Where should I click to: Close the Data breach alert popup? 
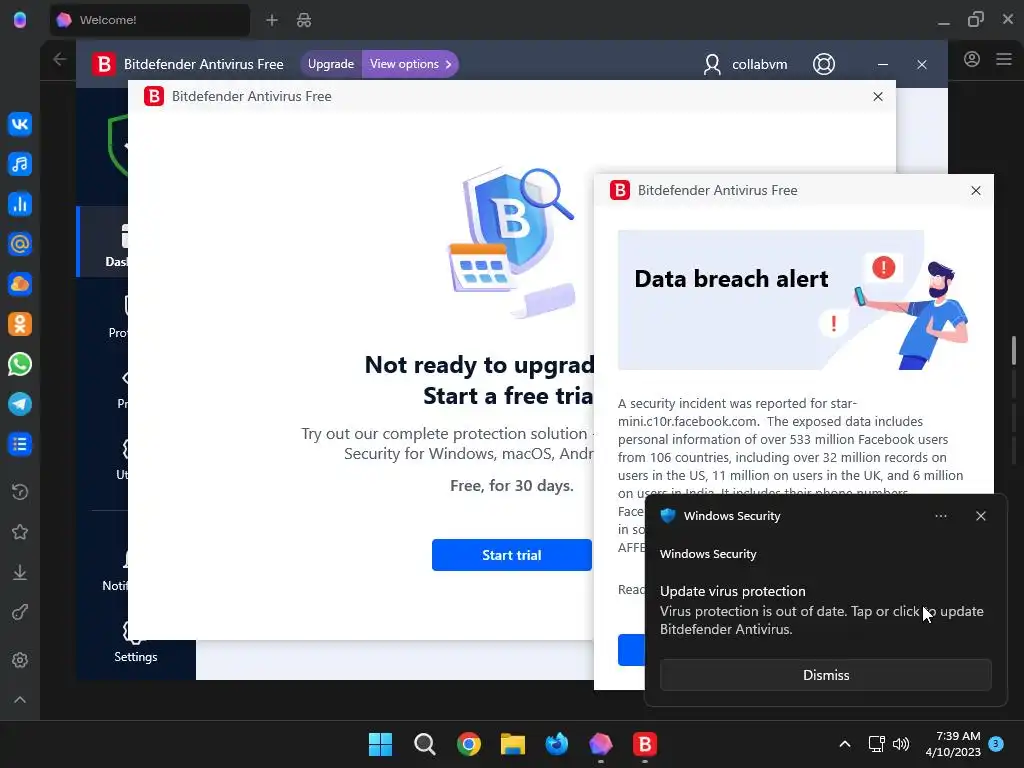pos(976,191)
